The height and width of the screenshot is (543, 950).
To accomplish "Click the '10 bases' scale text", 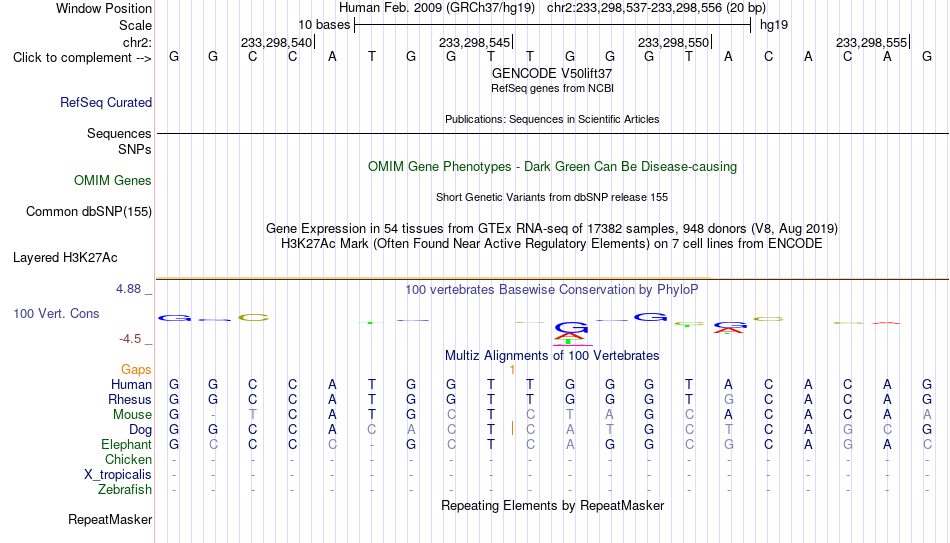I will [324, 25].
